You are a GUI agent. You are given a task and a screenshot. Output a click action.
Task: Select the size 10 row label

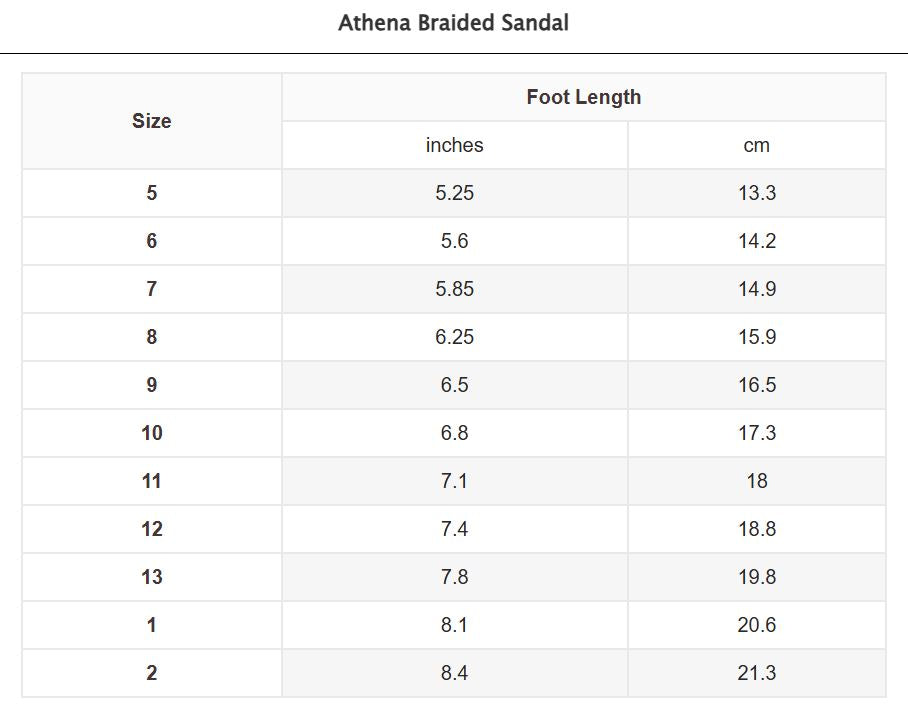[152, 433]
